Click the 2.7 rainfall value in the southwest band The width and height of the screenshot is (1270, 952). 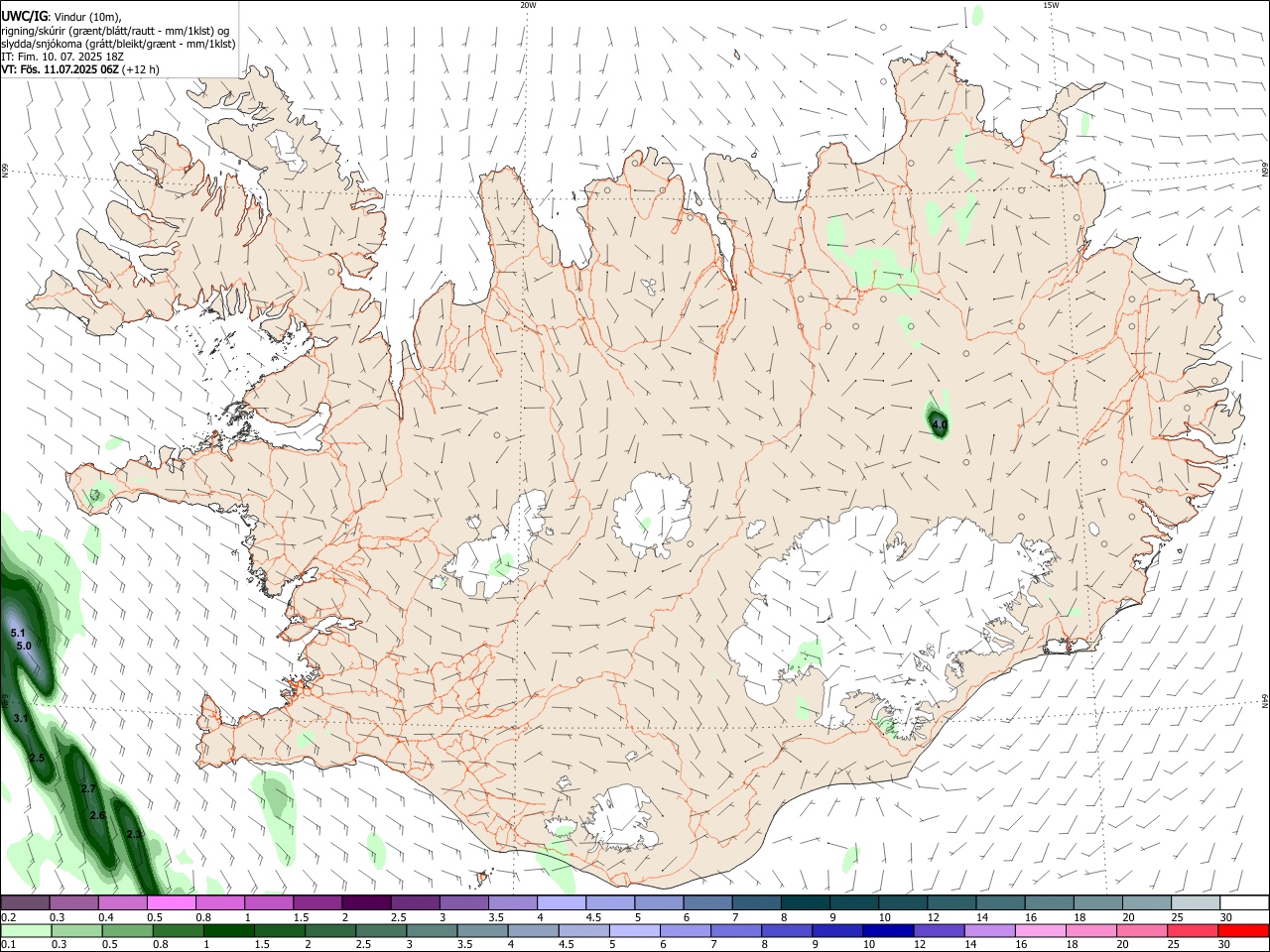(x=88, y=788)
